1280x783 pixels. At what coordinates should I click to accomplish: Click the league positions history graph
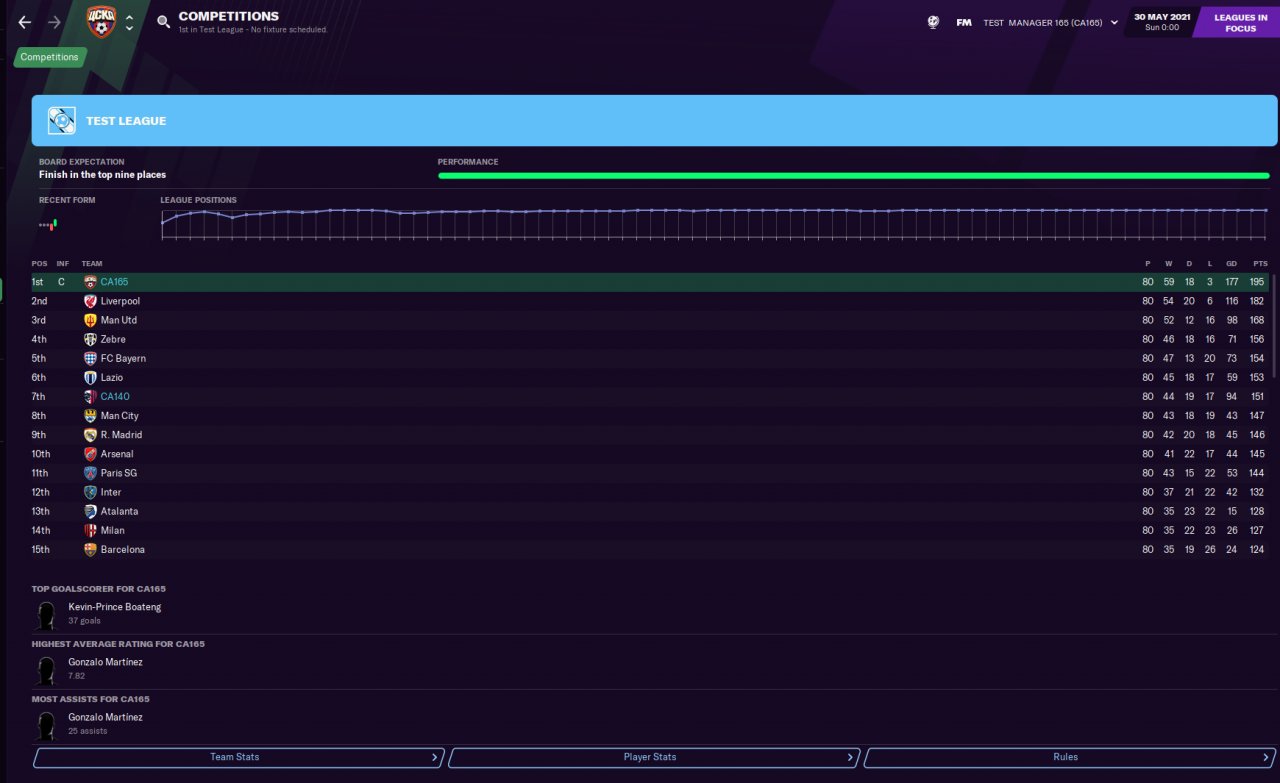click(714, 222)
